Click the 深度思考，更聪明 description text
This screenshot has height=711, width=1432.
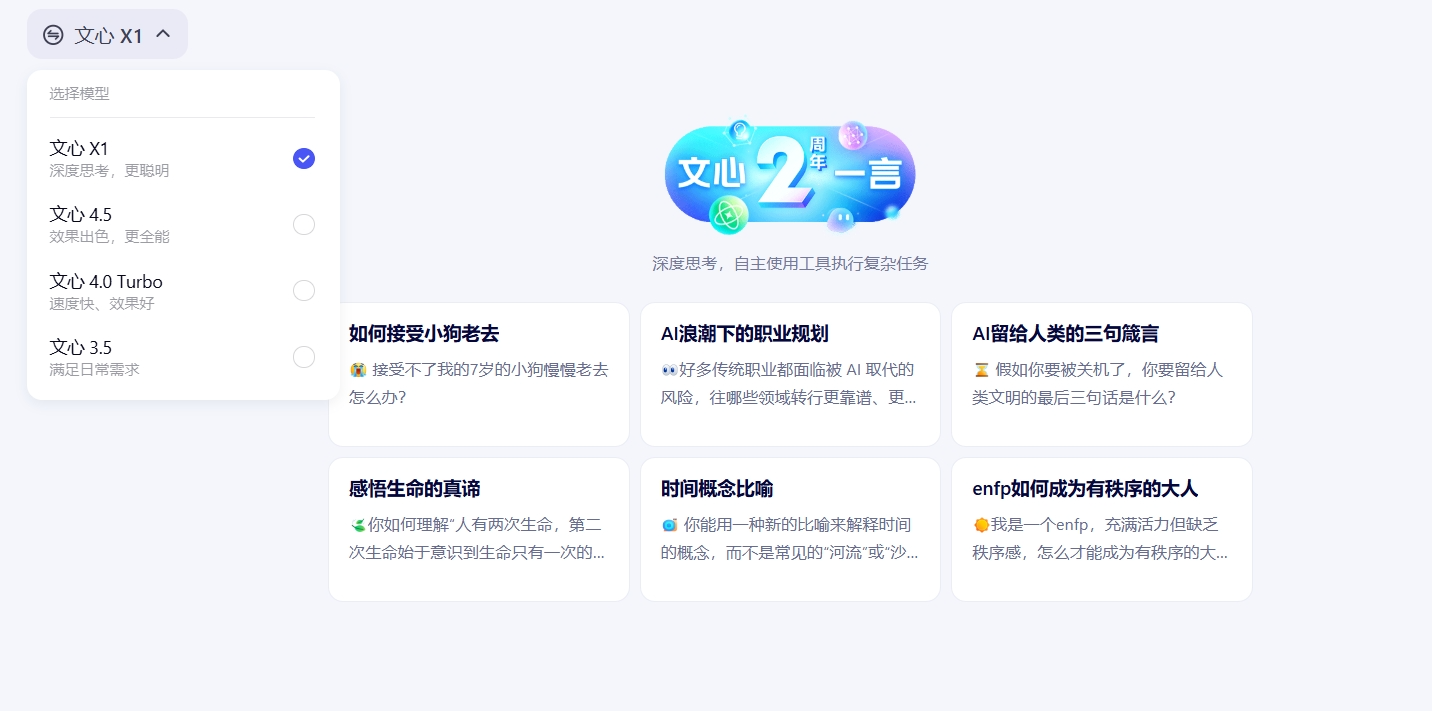click(x=109, y=171)
